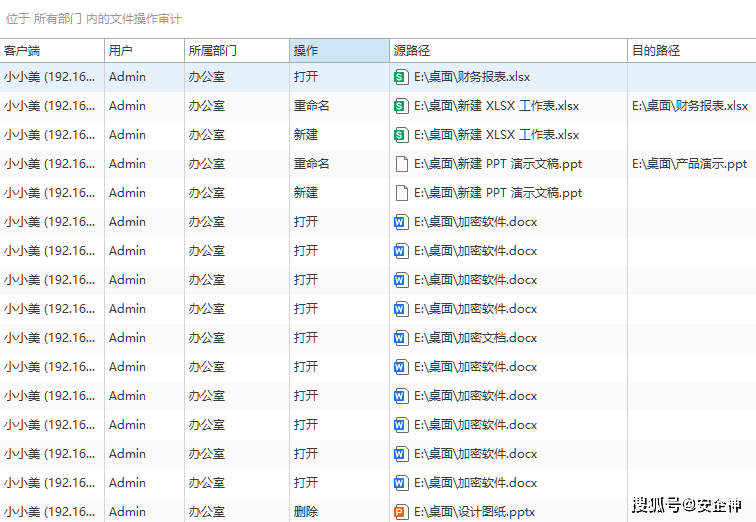The height and width of the screenshot is (522, 756).
Task: Click the orange PowerPoint icon beside 设计图纸.pptx
Action: pyautogui.click(x=401, y=511)
